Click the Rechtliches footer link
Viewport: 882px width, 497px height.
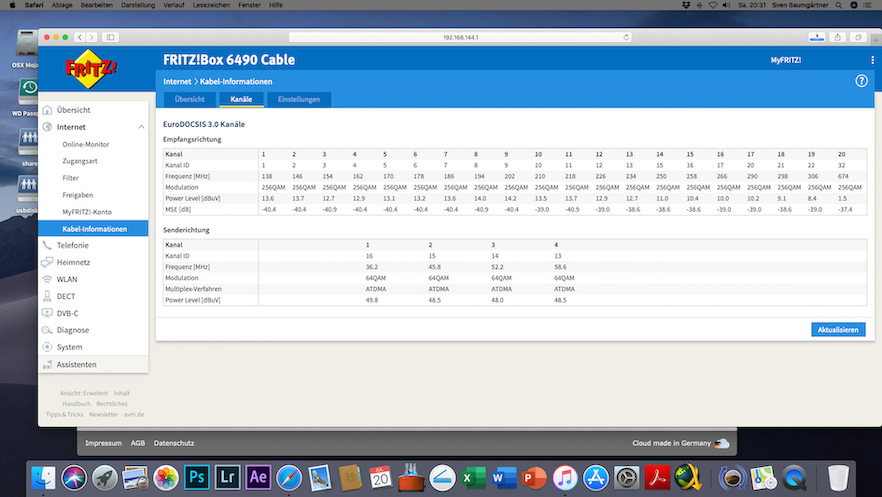pyautogui.click(x=112, y=404)
